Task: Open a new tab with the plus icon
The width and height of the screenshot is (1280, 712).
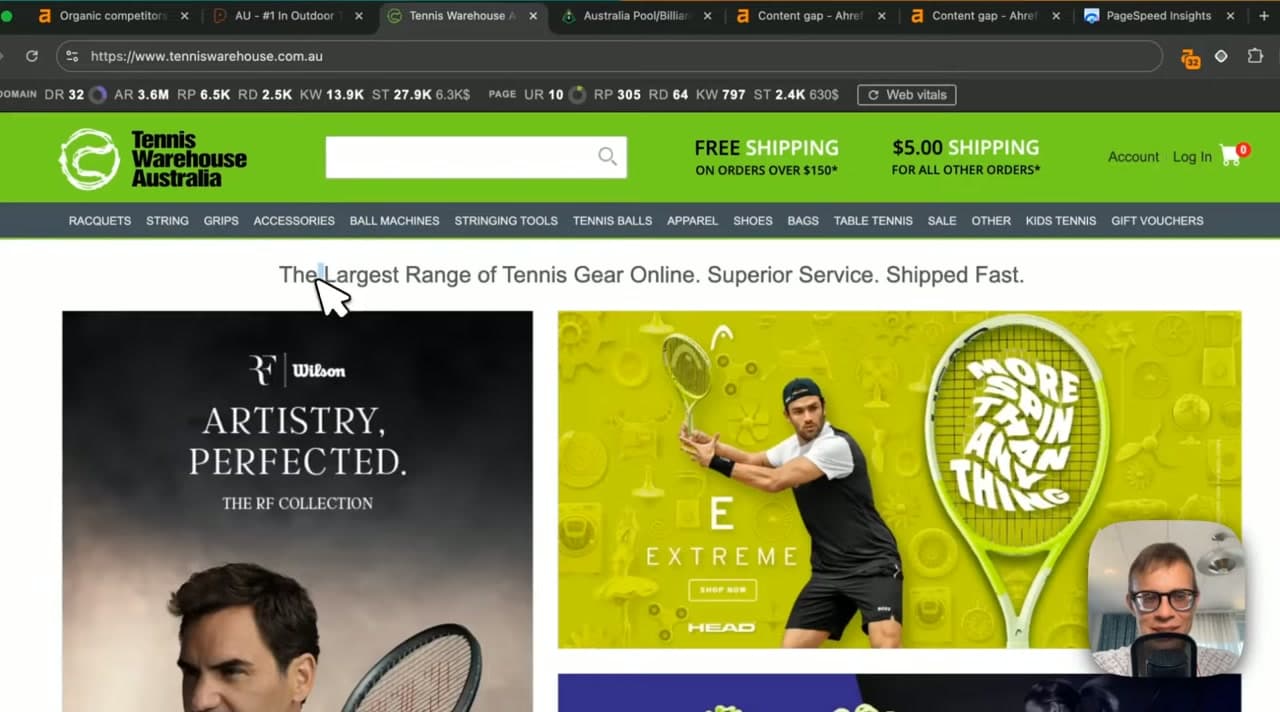Action: [x=1263, y=16]
